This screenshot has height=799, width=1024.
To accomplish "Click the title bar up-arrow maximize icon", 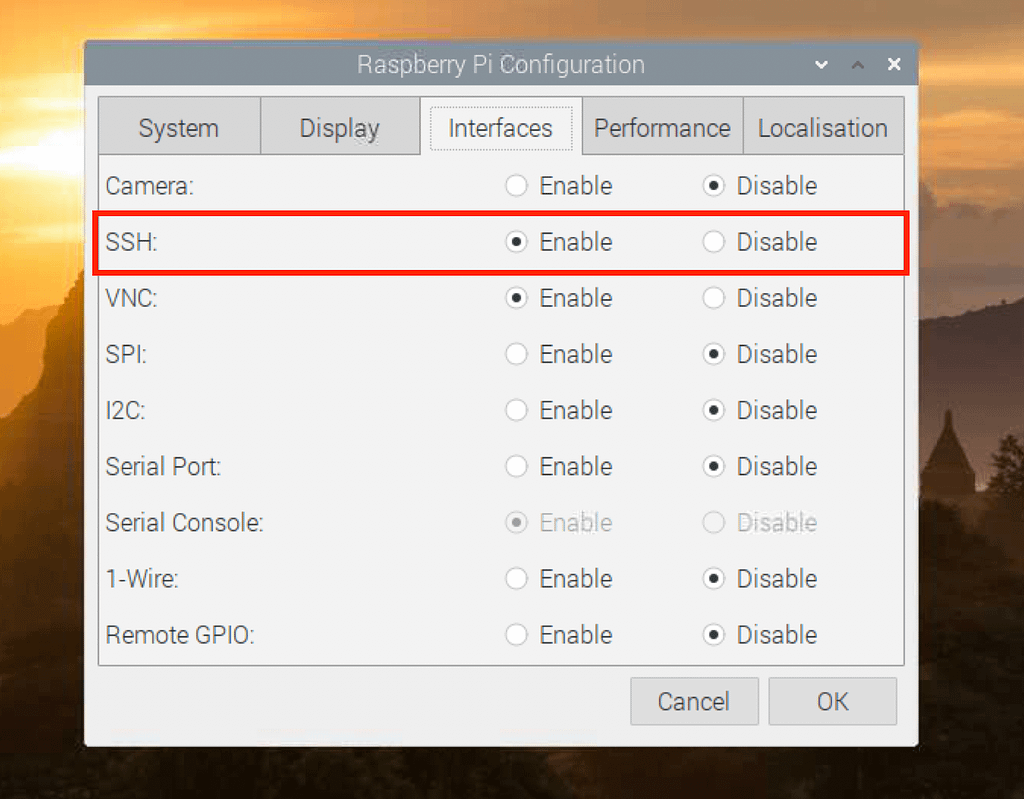I will click(858, 65).
